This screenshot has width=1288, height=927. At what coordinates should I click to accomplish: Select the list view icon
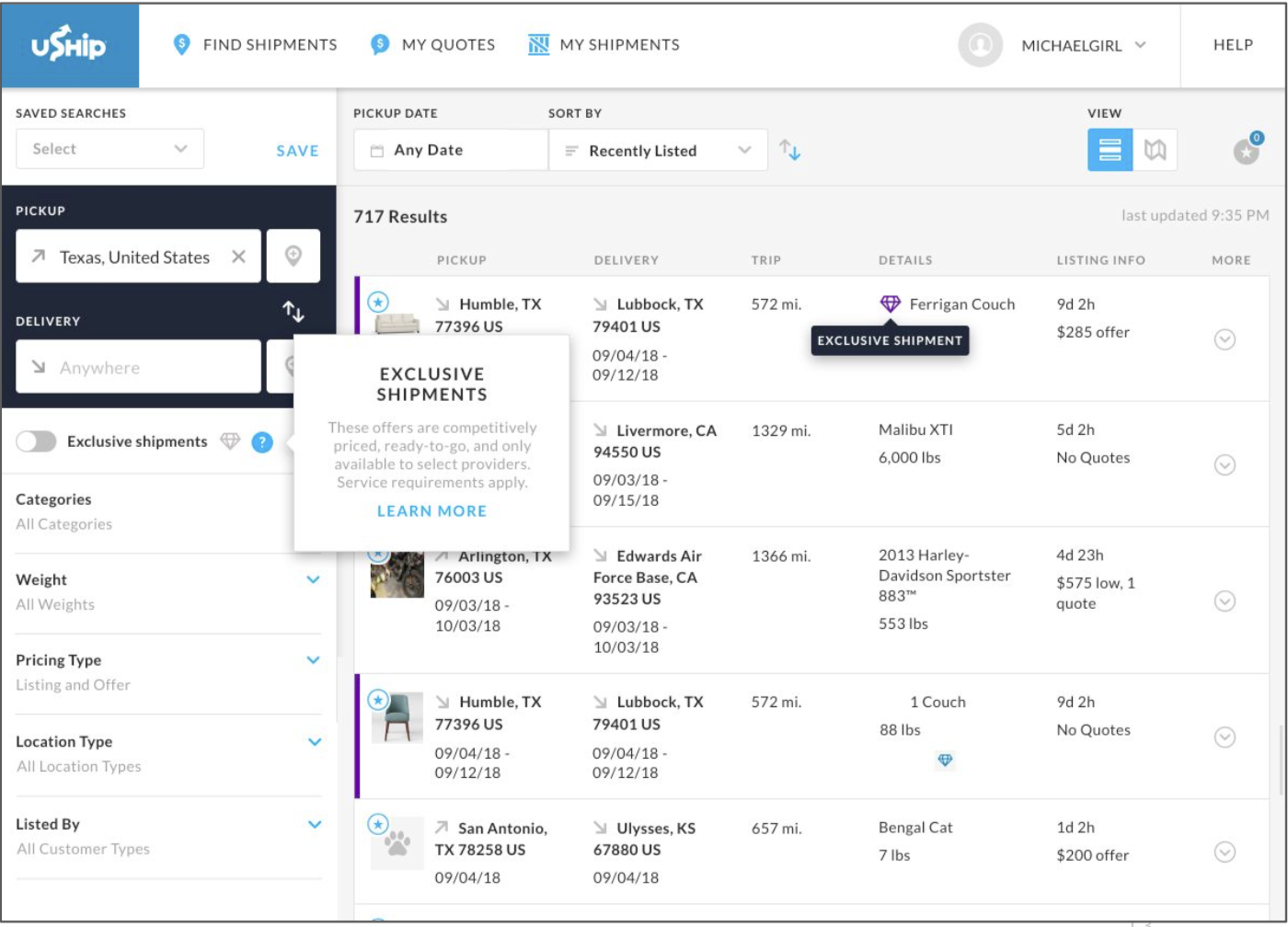(x=1110, y=150)
